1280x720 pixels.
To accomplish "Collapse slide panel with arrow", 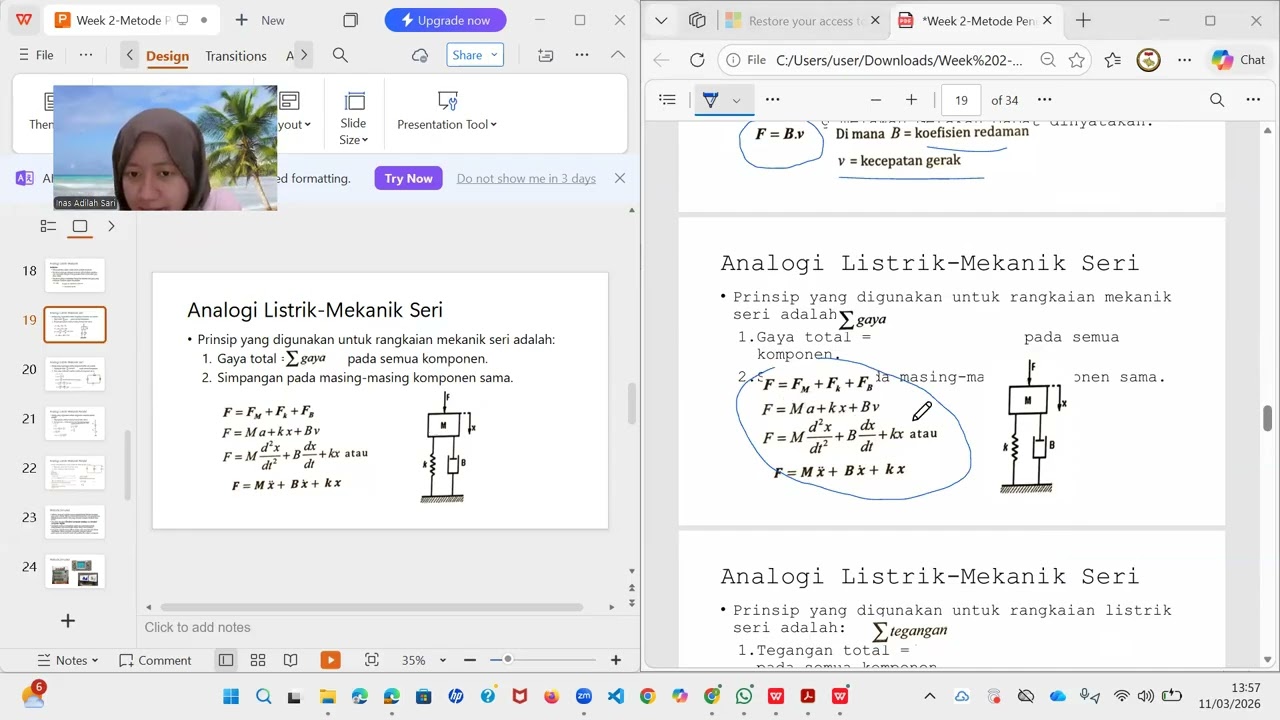I will pyautogui.click(x=111, y=226).
